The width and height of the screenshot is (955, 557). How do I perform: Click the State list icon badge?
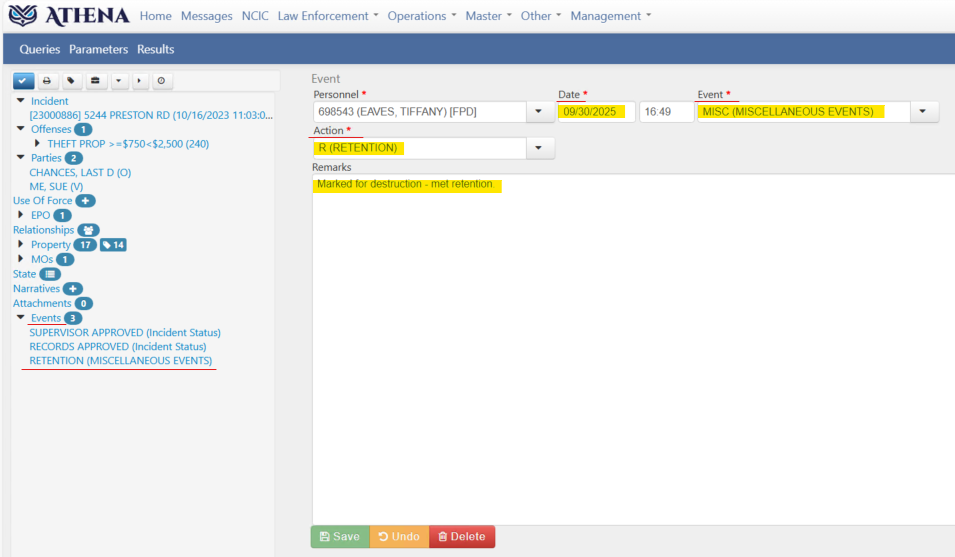50,274
